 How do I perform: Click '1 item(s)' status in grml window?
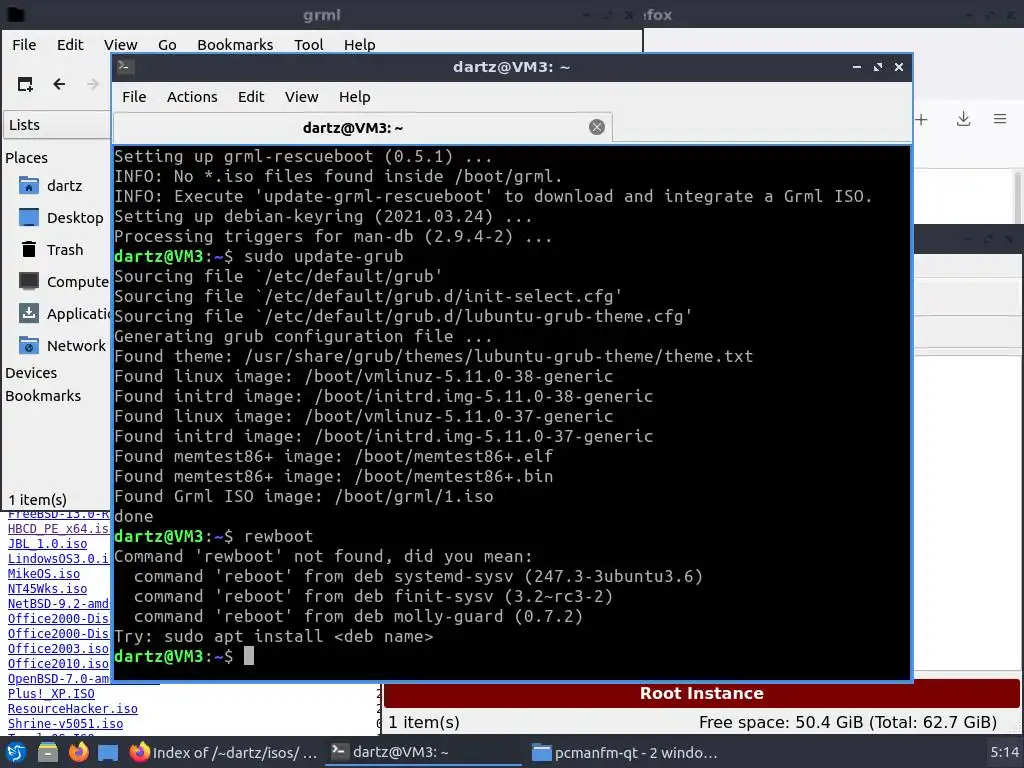click(37, 500)
